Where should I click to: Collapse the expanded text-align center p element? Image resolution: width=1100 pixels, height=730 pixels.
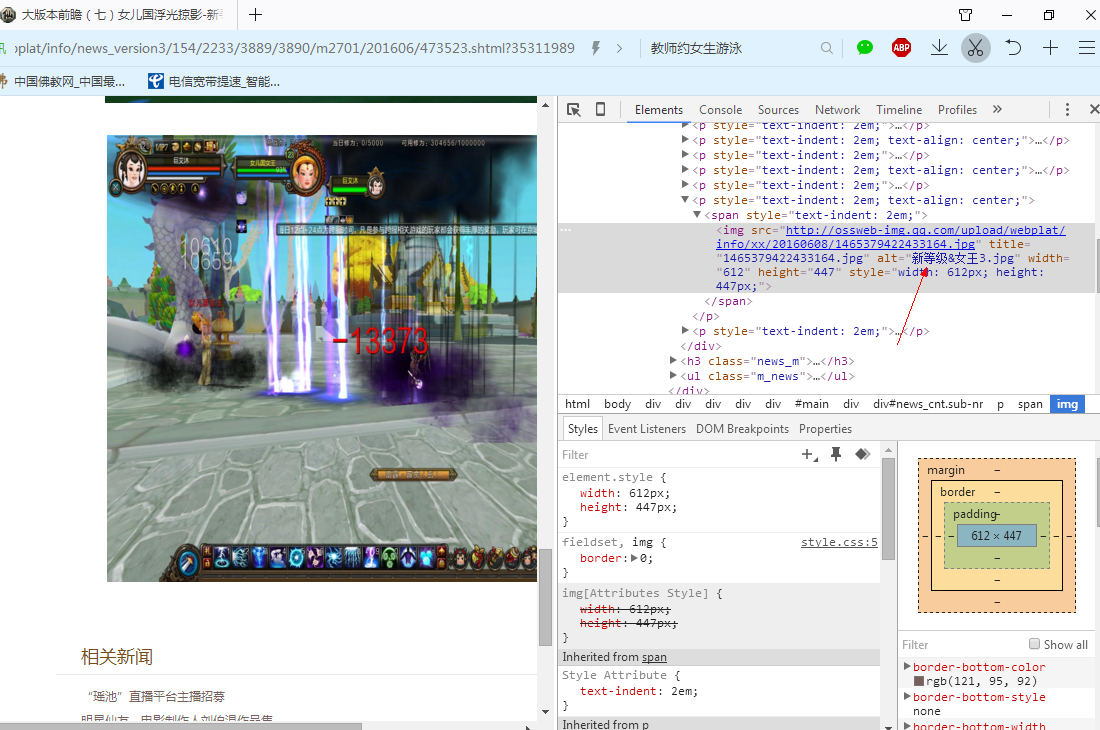pos(685,200)
